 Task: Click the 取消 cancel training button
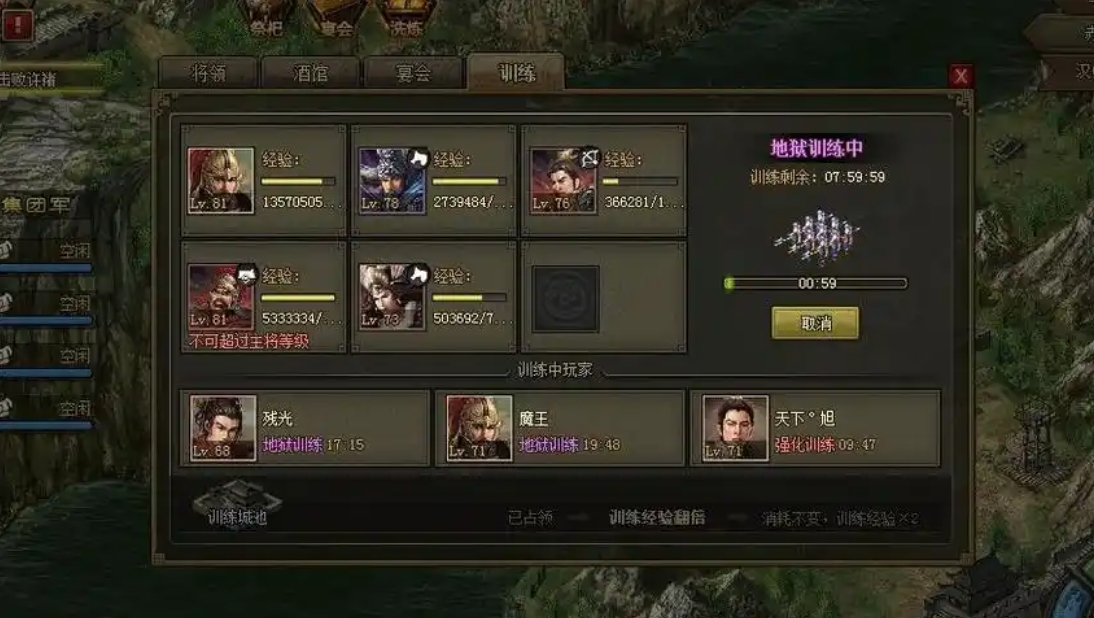[x=815, y=323]
